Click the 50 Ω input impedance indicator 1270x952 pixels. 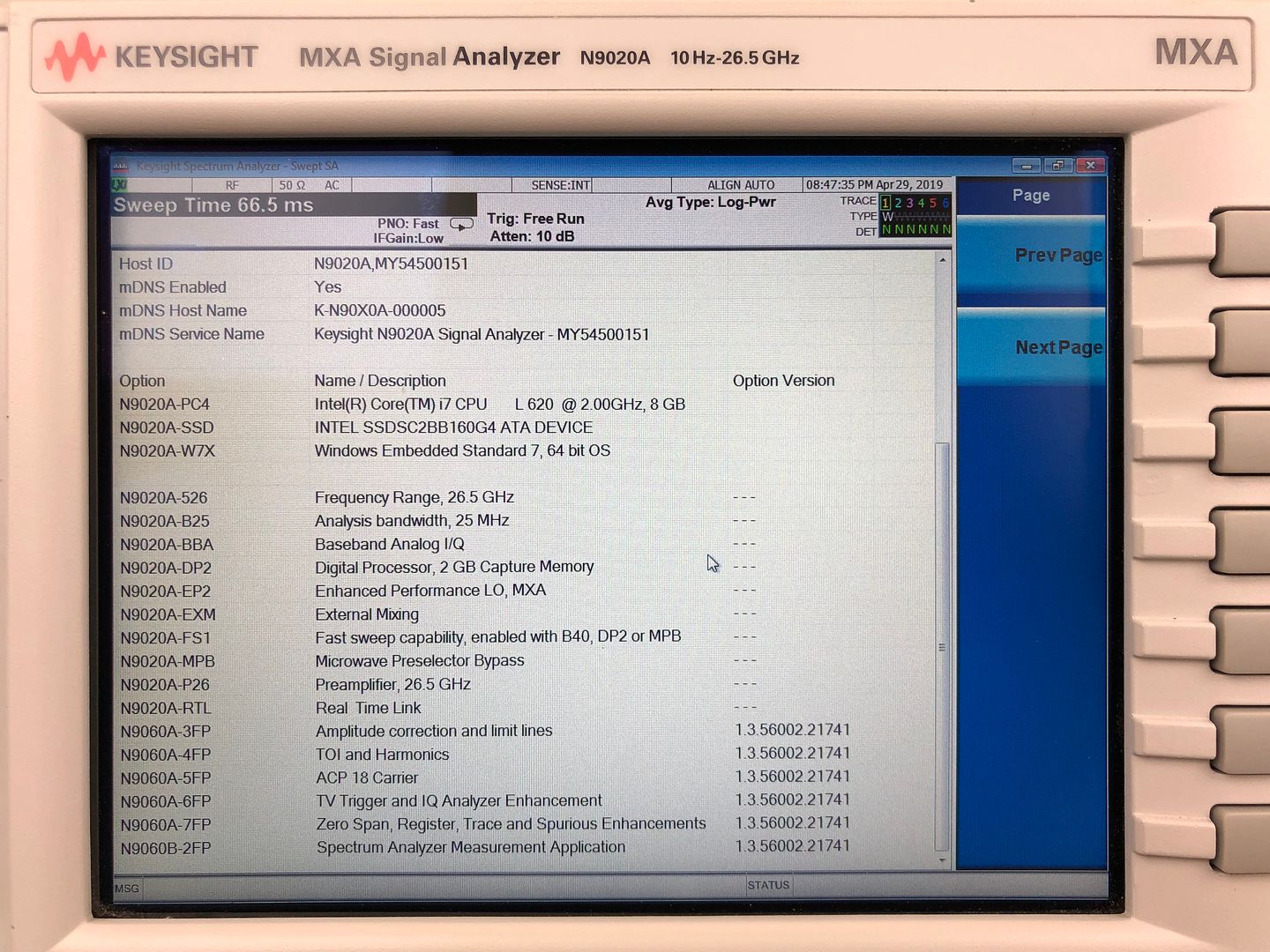[292, 185]
